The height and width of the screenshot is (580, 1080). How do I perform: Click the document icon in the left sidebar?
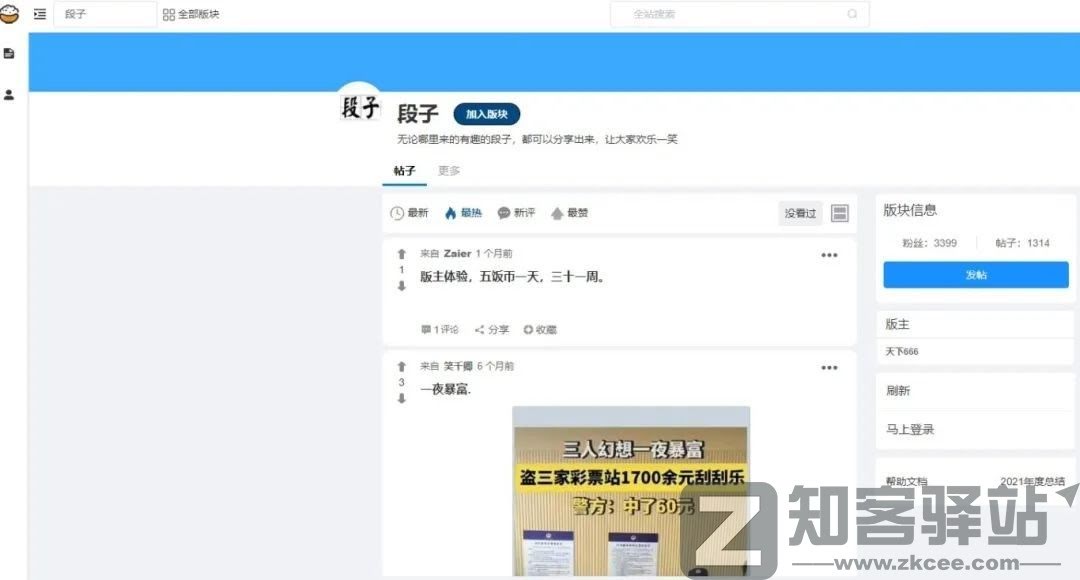coord(10,53)
